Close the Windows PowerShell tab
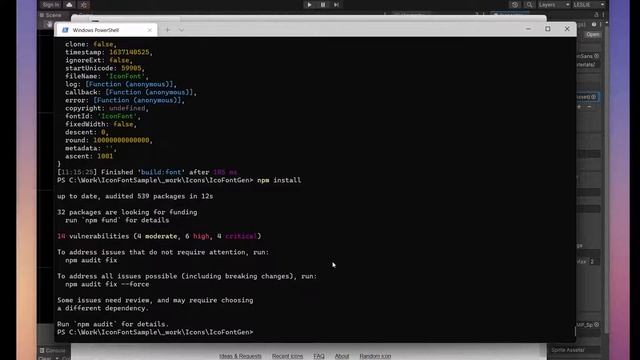640x360 pixels. coord(149,30)
